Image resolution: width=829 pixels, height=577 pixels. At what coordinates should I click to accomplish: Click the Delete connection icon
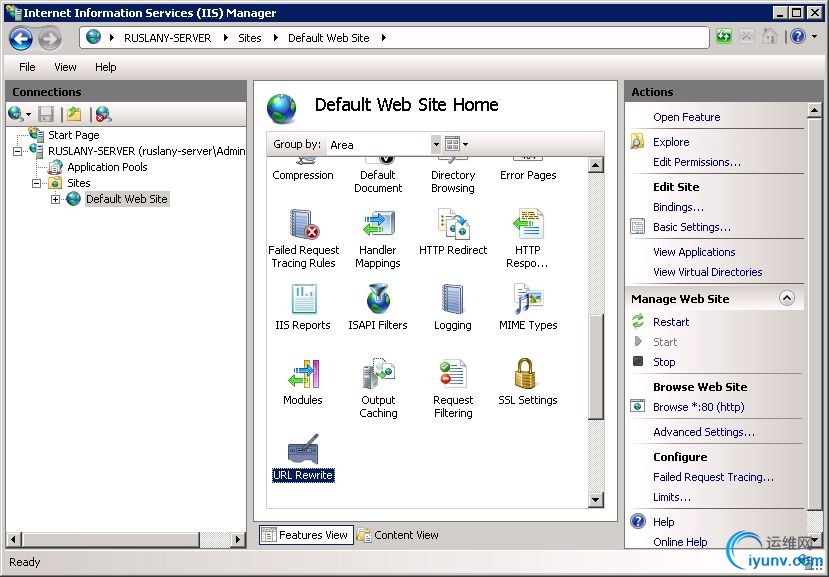click(103, 114)
